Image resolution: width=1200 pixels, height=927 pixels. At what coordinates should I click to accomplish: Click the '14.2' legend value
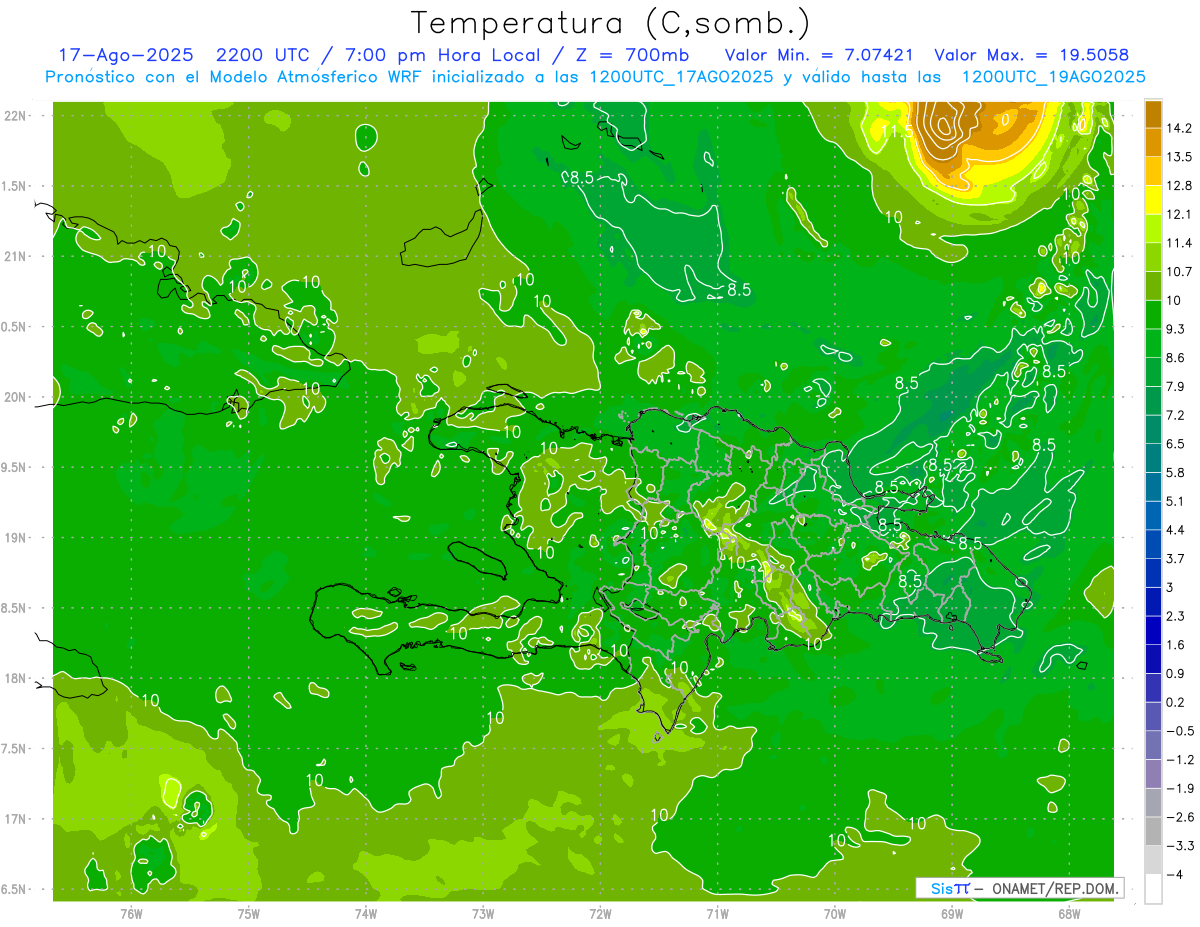coord(1180,128)
